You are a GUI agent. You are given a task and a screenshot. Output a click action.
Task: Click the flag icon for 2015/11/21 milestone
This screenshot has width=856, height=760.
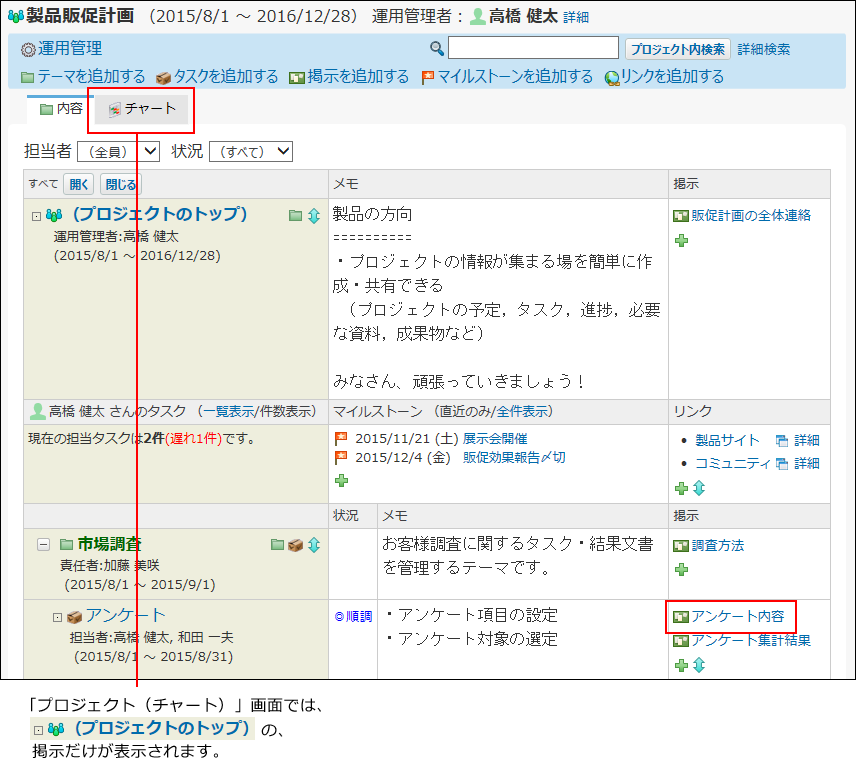[x=341, y=438]
